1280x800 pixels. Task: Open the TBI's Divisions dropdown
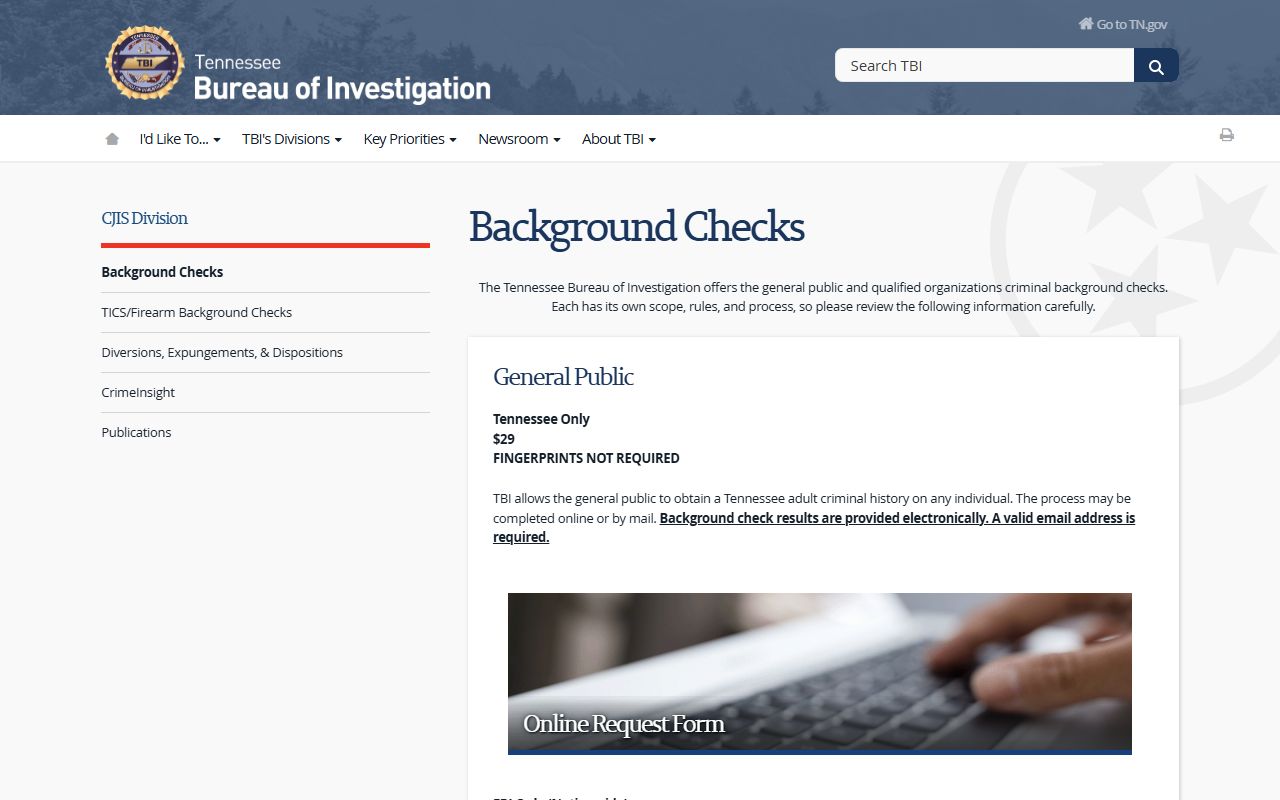tap(291, 139)
